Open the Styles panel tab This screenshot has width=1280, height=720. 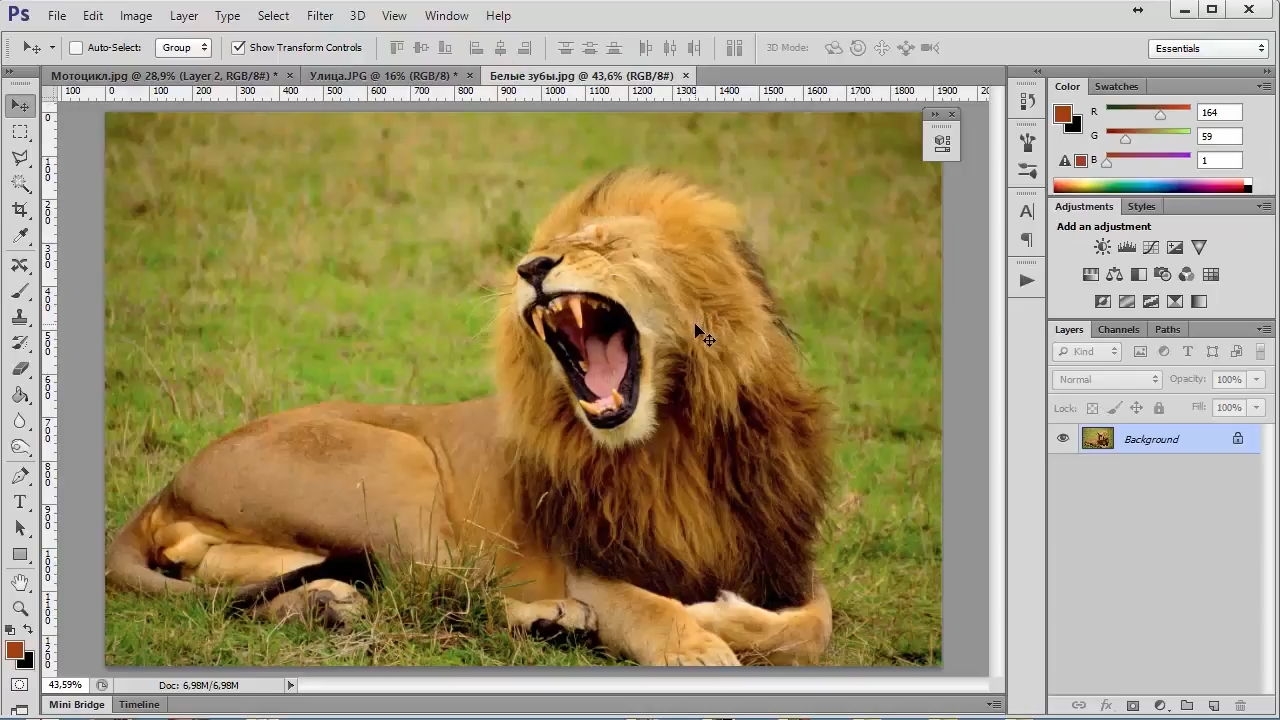[1141, 206]
